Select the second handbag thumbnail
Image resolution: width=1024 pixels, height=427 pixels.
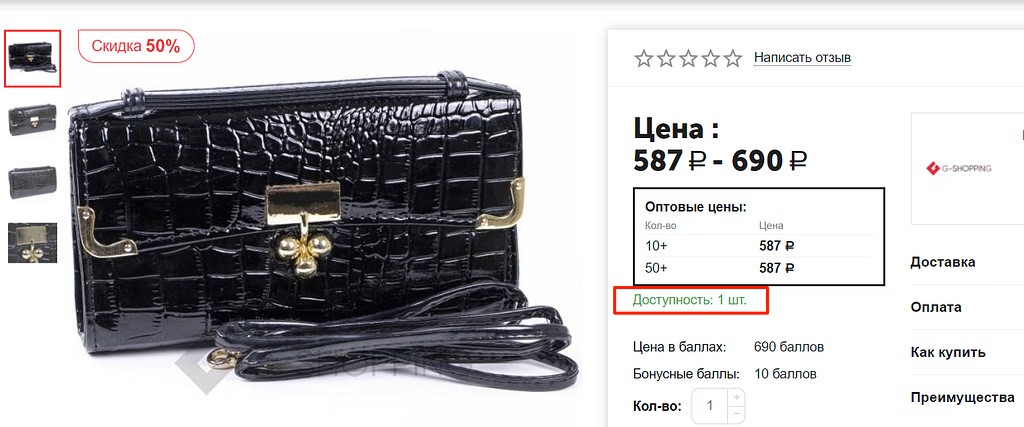point(33,120)
